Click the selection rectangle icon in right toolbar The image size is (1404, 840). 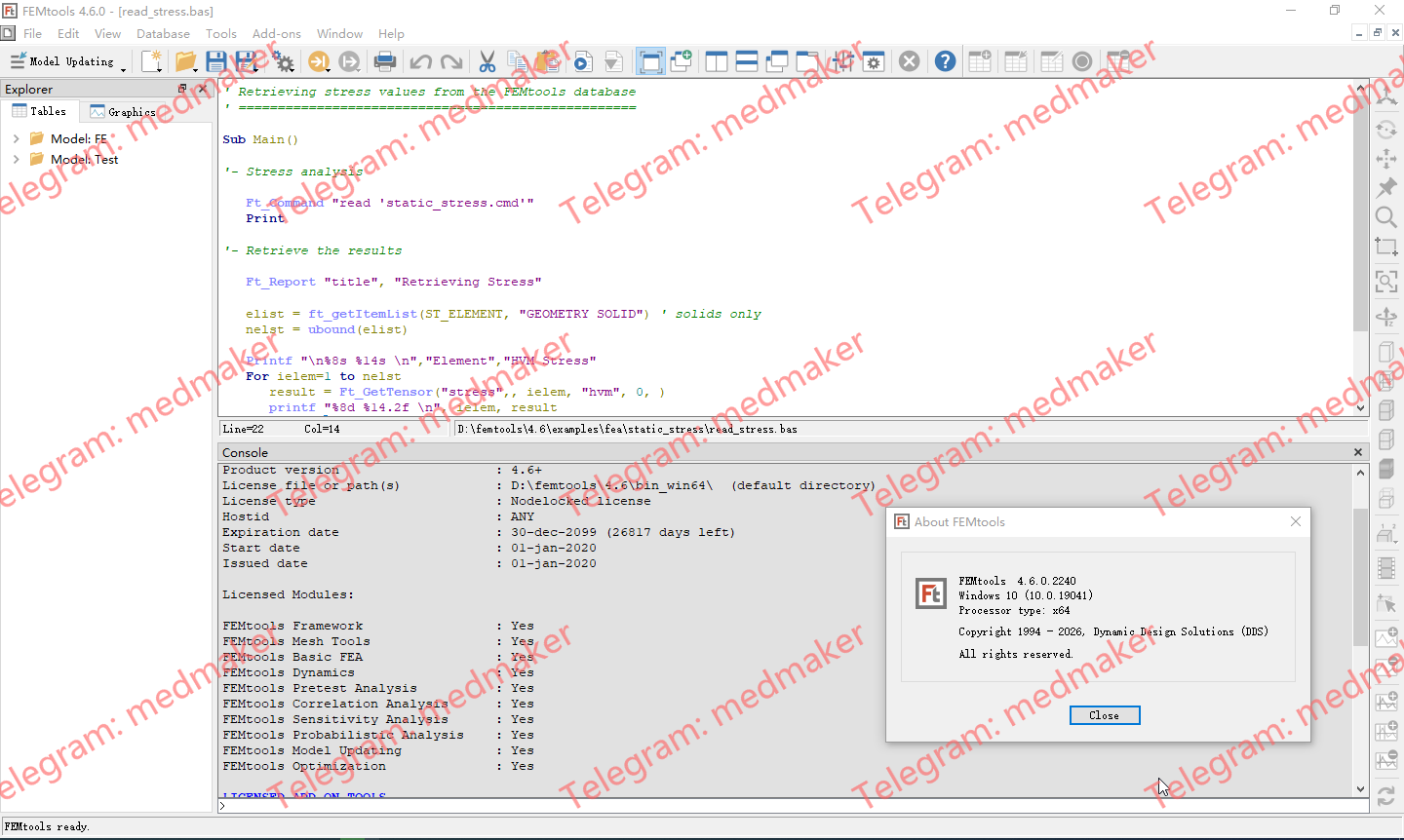pyautogui.click(x=1385, y=247)
